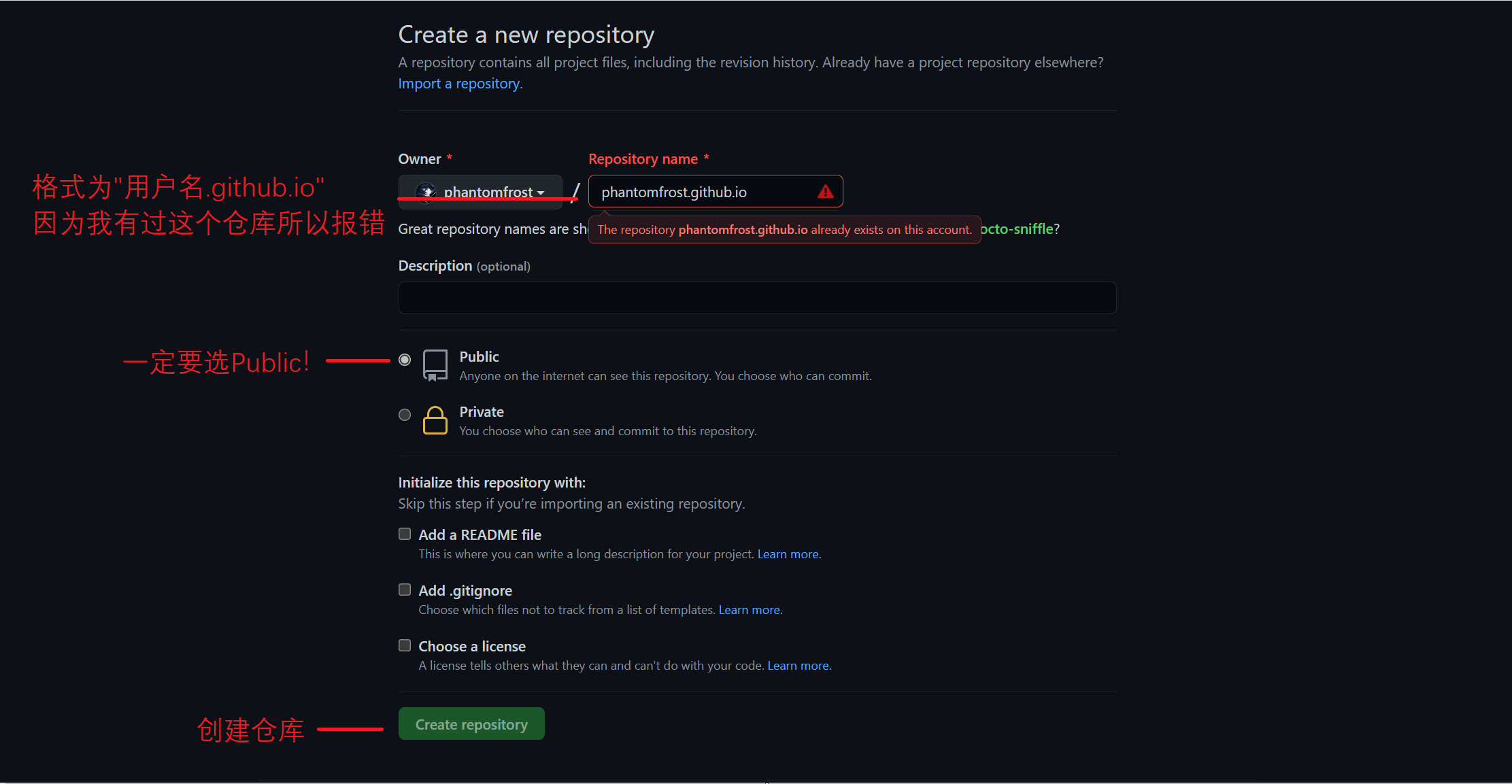This screenshot has height=784, width=1512.
Task: Click the phantomfrost owner avatar icon
Action: coord(426,192)
